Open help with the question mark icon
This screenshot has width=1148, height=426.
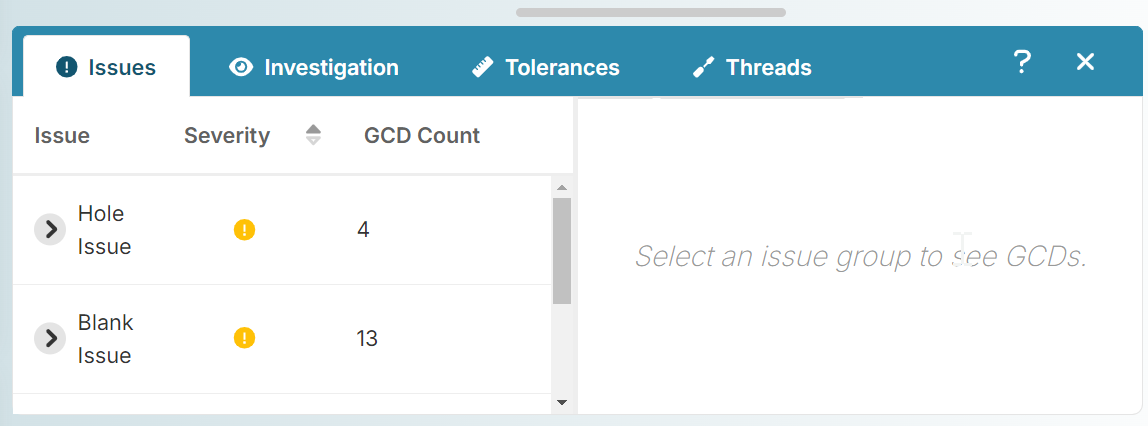coord(1022,62)
